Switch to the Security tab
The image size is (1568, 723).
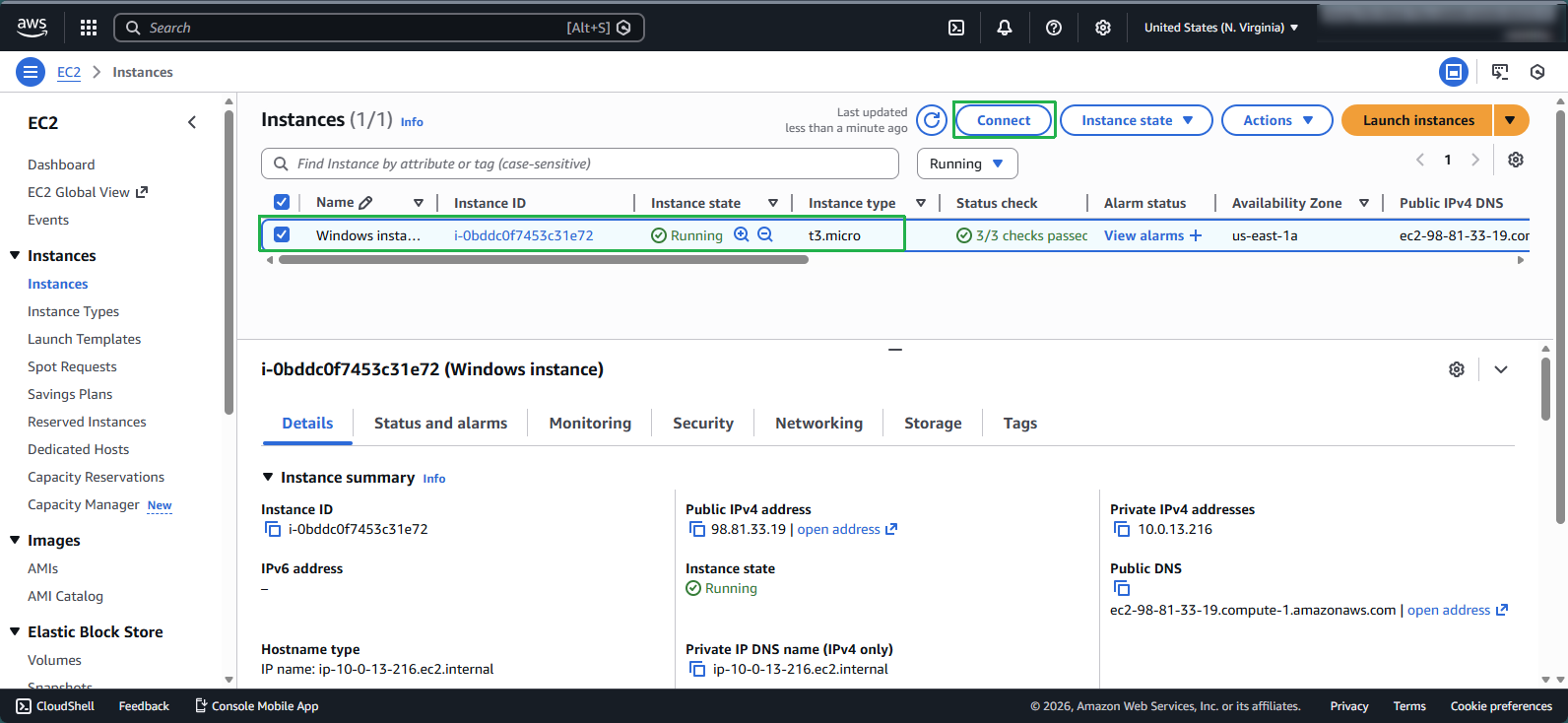click(702, 424)
